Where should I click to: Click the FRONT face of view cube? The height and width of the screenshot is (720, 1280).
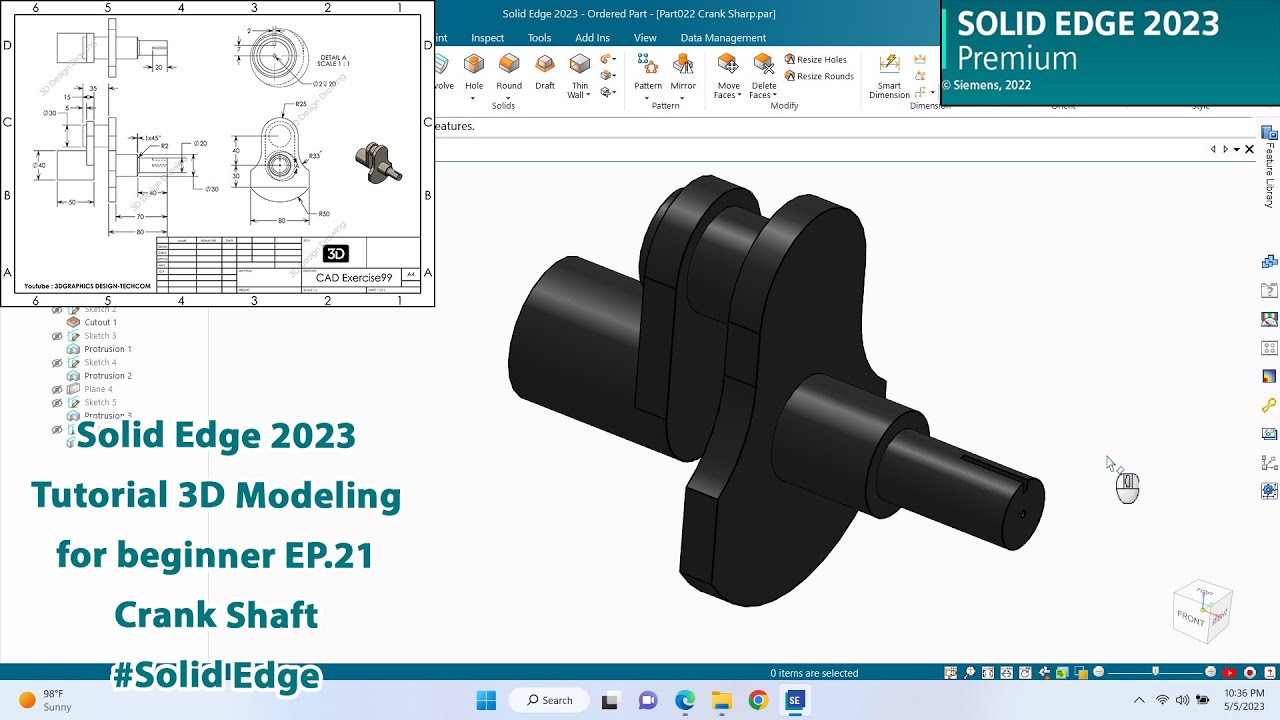pyautogui.click(x=1191, y=619)
